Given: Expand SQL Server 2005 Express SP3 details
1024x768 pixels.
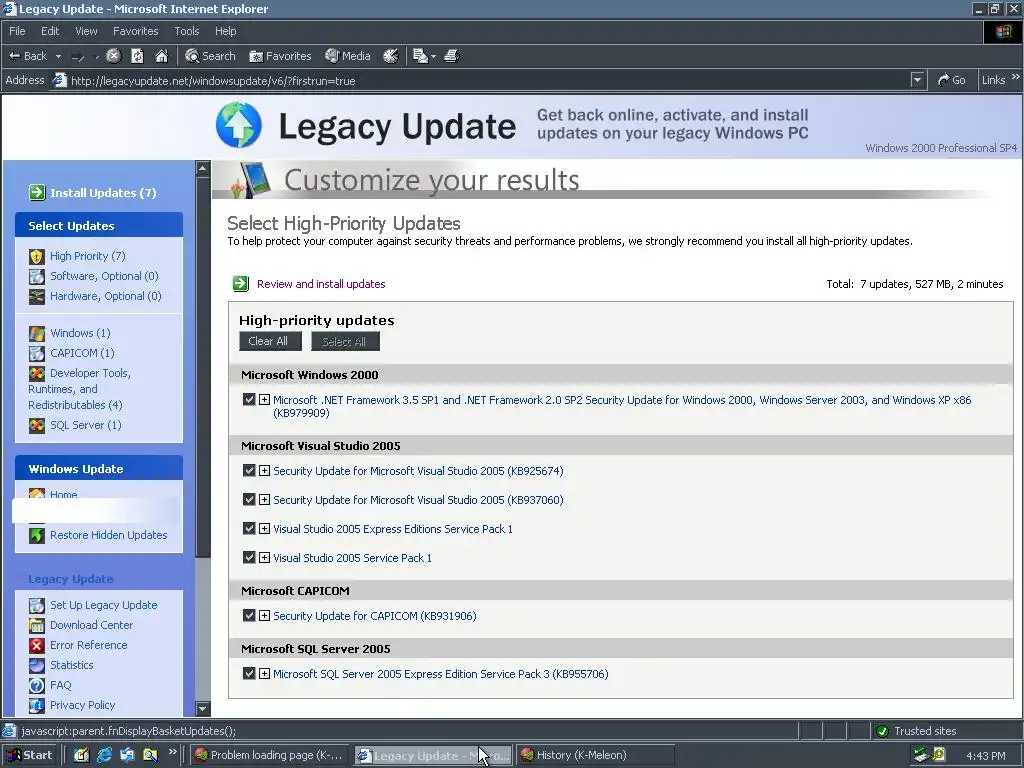Looking at the screenshot, I should (264, 673).
